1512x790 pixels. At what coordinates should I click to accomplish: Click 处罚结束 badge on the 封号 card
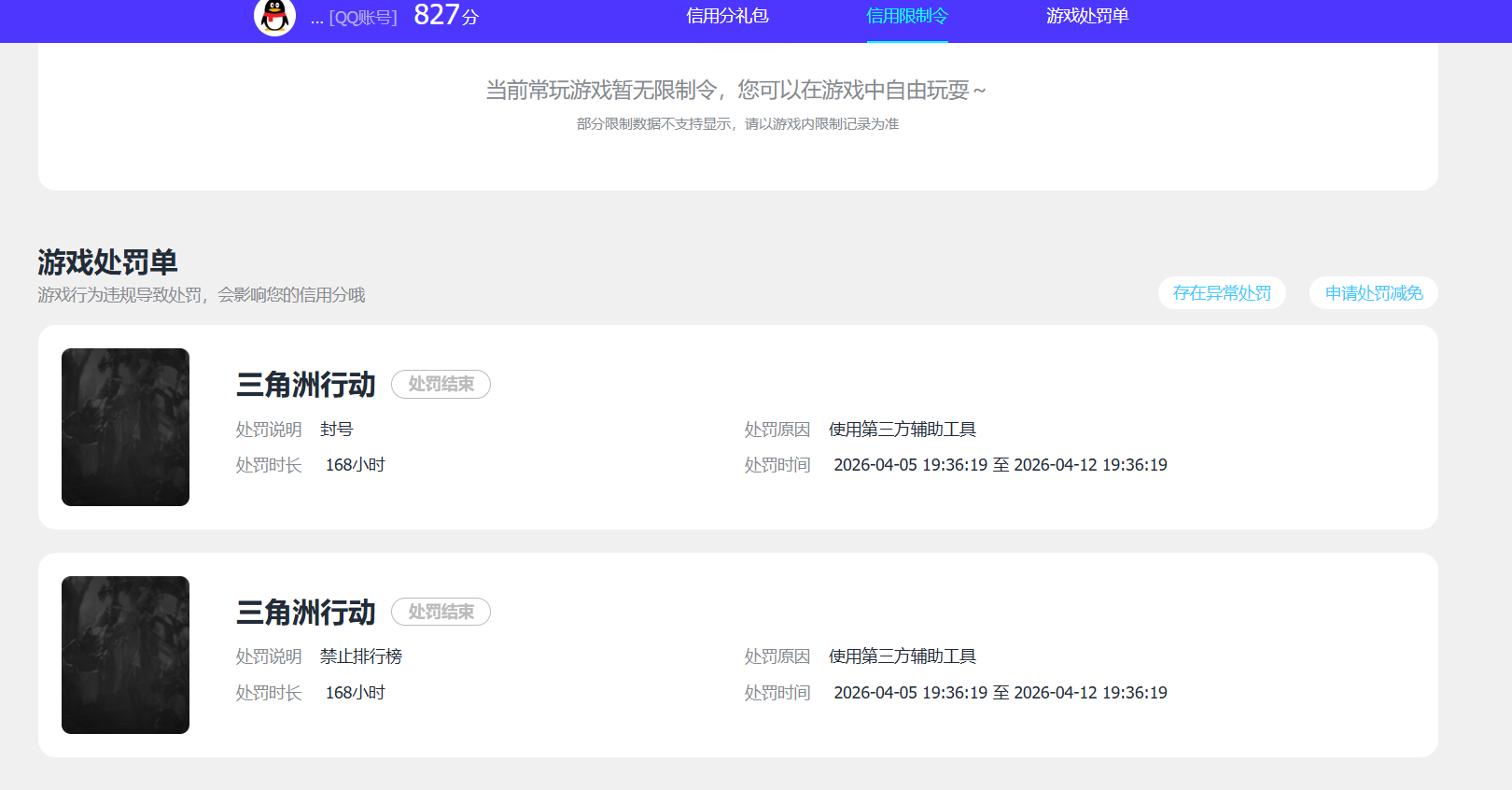[x=441, y=384]
